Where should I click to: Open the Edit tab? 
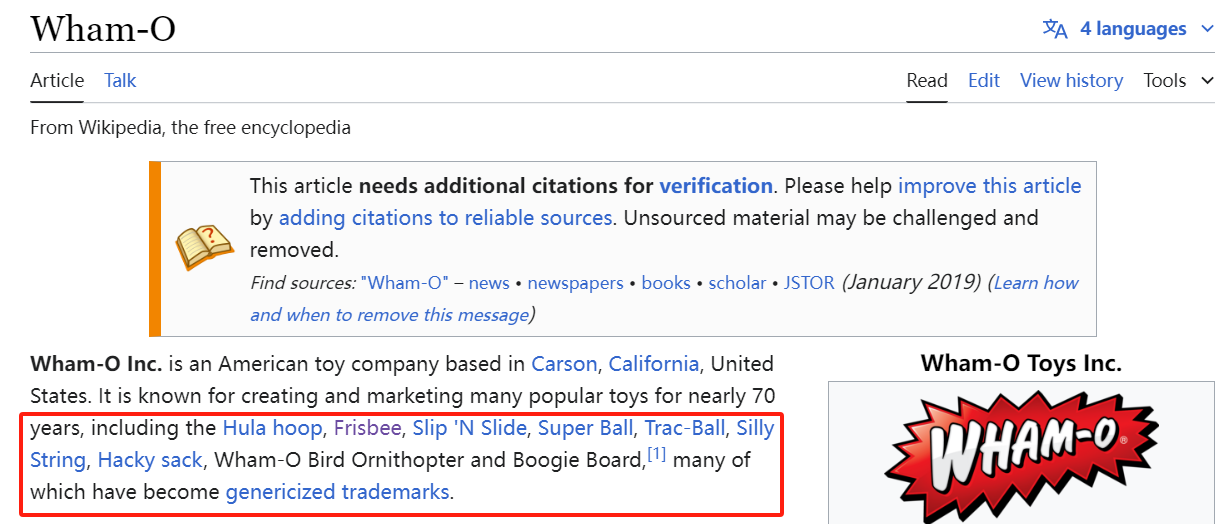(x=983, y=80)
